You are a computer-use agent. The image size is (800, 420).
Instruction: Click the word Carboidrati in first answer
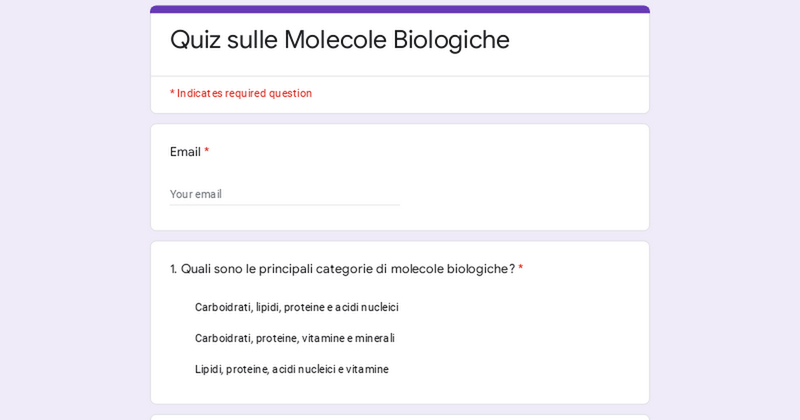223,307
